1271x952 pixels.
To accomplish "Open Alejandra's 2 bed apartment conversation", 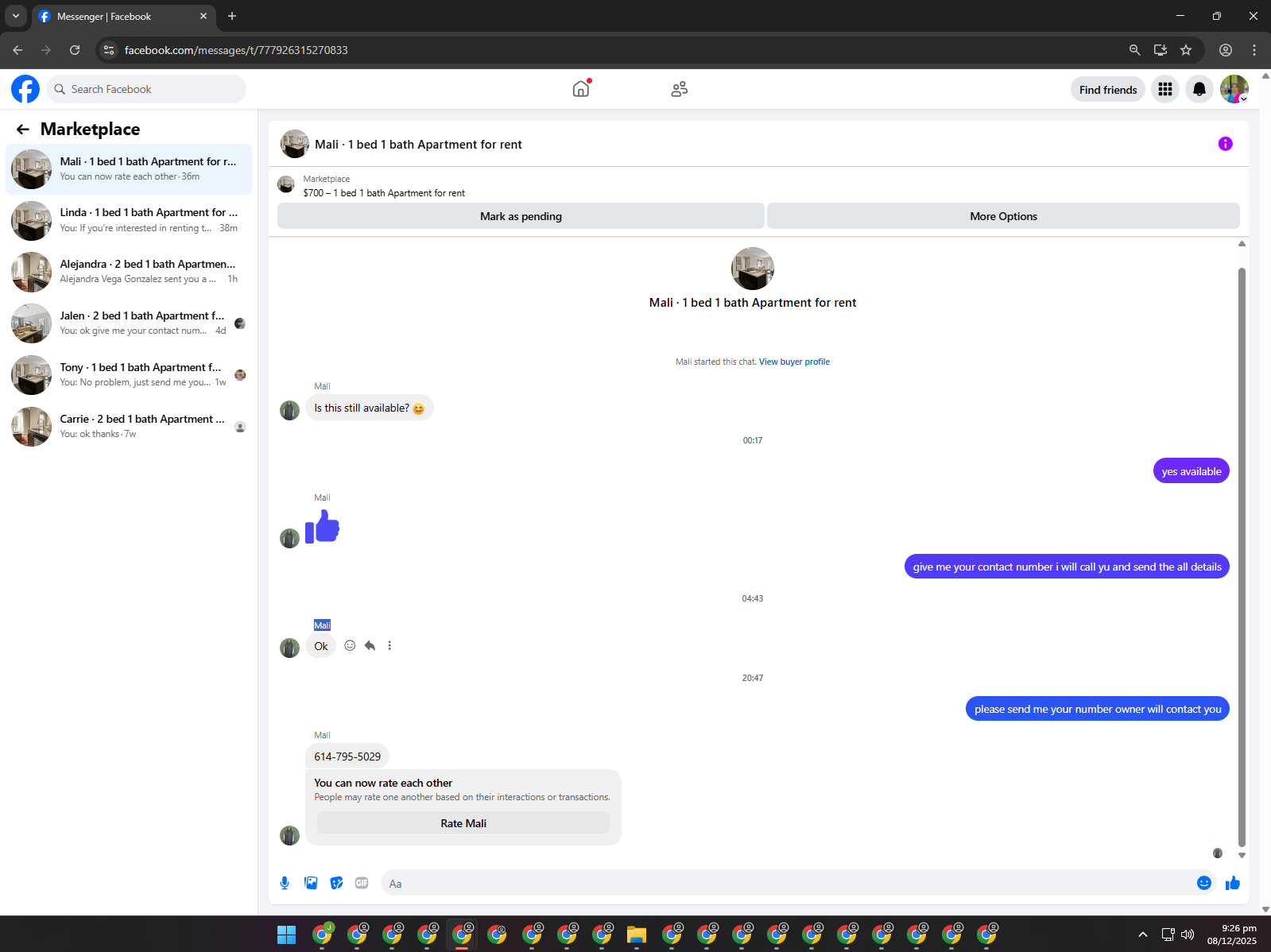I will point(129,272).
